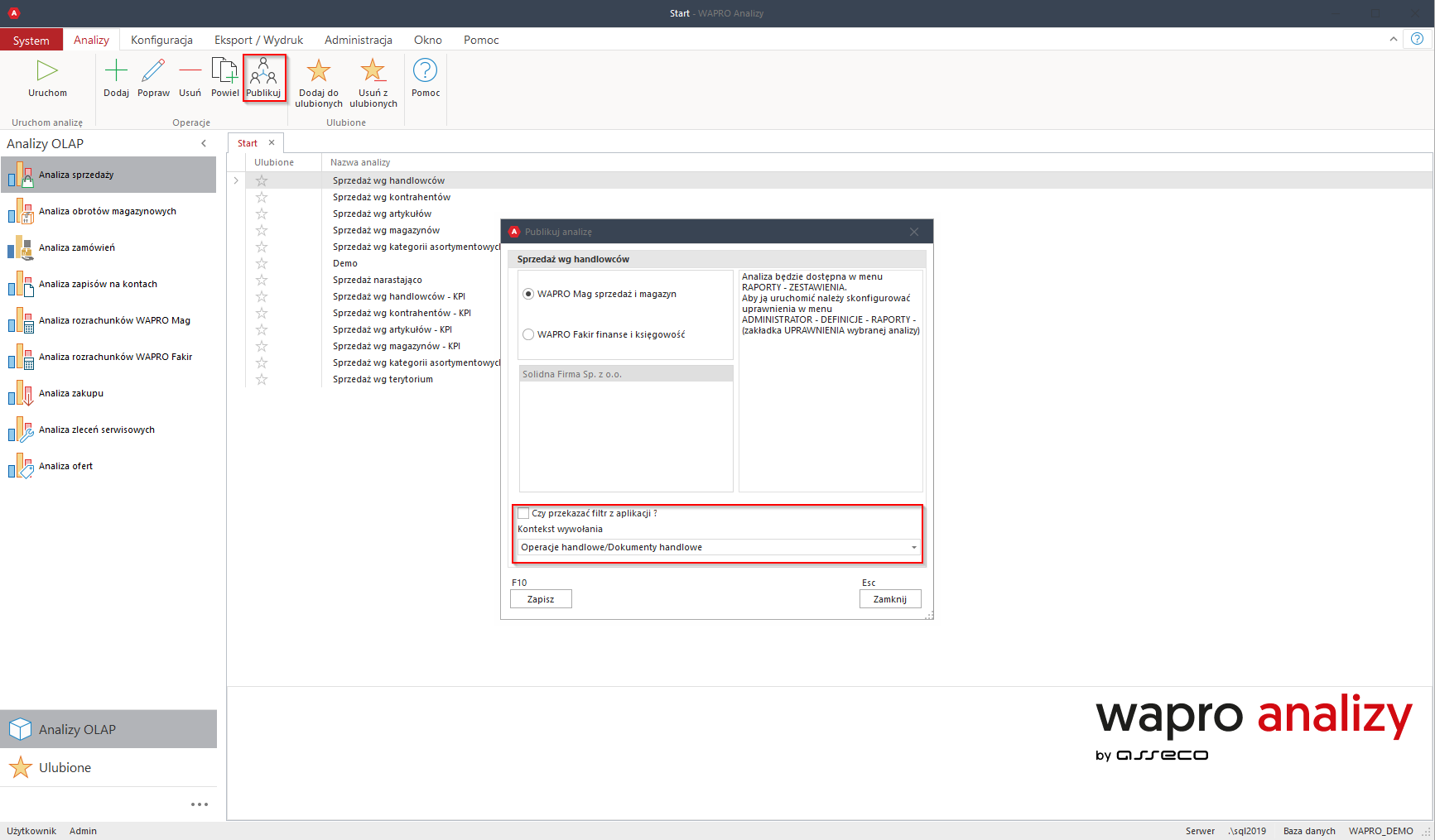Select Sprzedaż wg artykułów - KPI row
The height and width of the screenshot is (840, 1435).
[392, 329]
